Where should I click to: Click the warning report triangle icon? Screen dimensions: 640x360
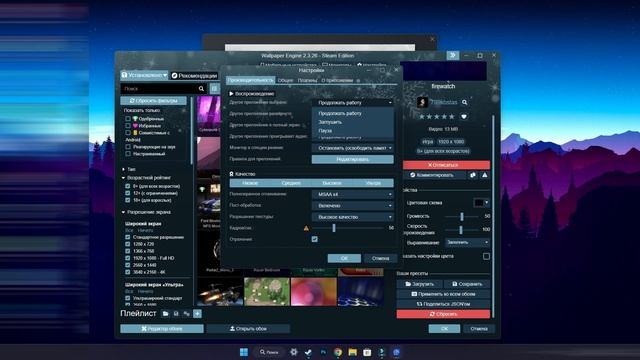click(484, 175)
